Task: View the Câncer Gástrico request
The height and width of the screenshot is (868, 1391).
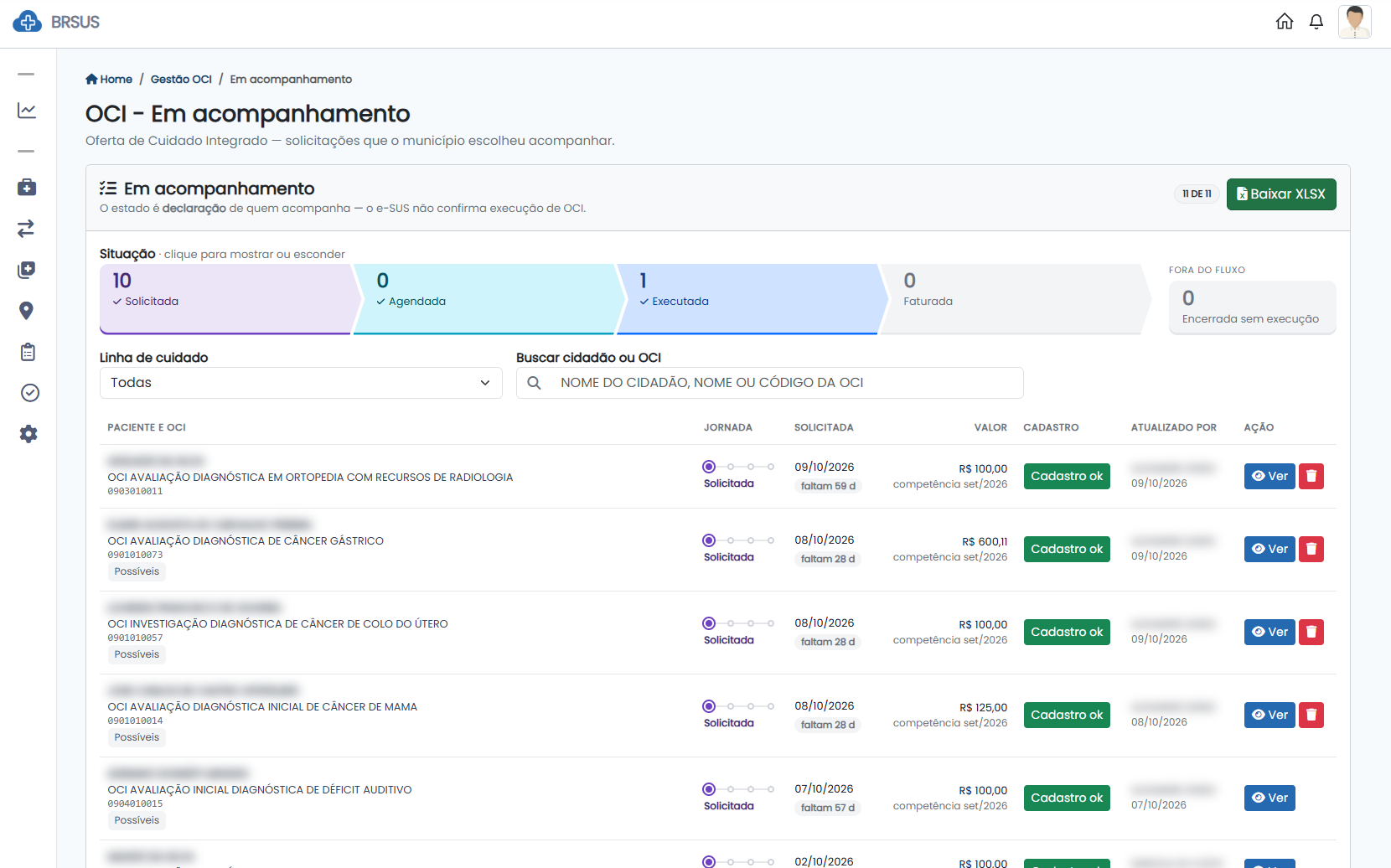Action: point(1269,549)
